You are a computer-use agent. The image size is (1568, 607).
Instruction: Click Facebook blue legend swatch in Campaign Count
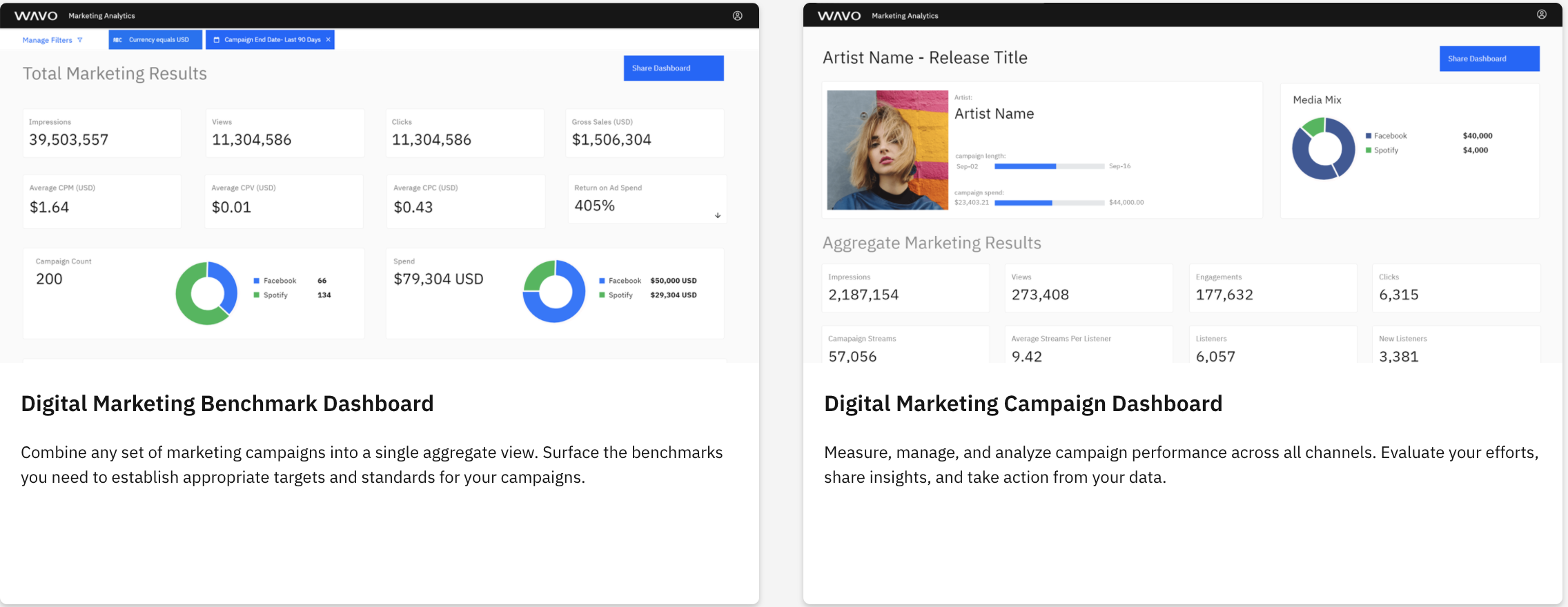[257, 281]
